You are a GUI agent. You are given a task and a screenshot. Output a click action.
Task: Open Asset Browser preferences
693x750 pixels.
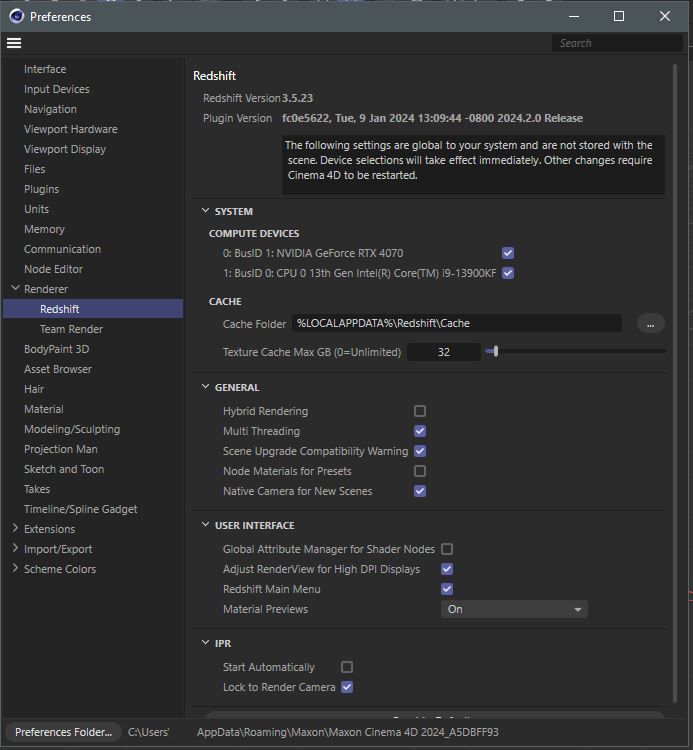[58, 369]
